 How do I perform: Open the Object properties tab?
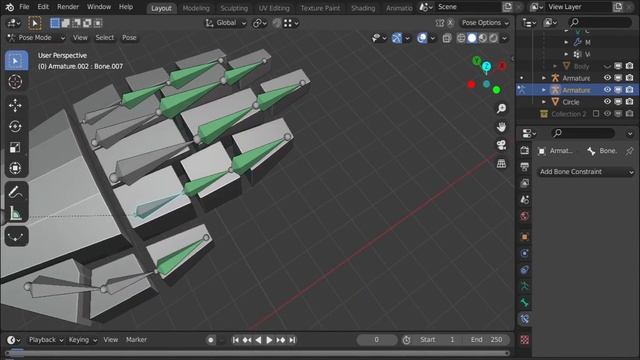tap(524, 237)
